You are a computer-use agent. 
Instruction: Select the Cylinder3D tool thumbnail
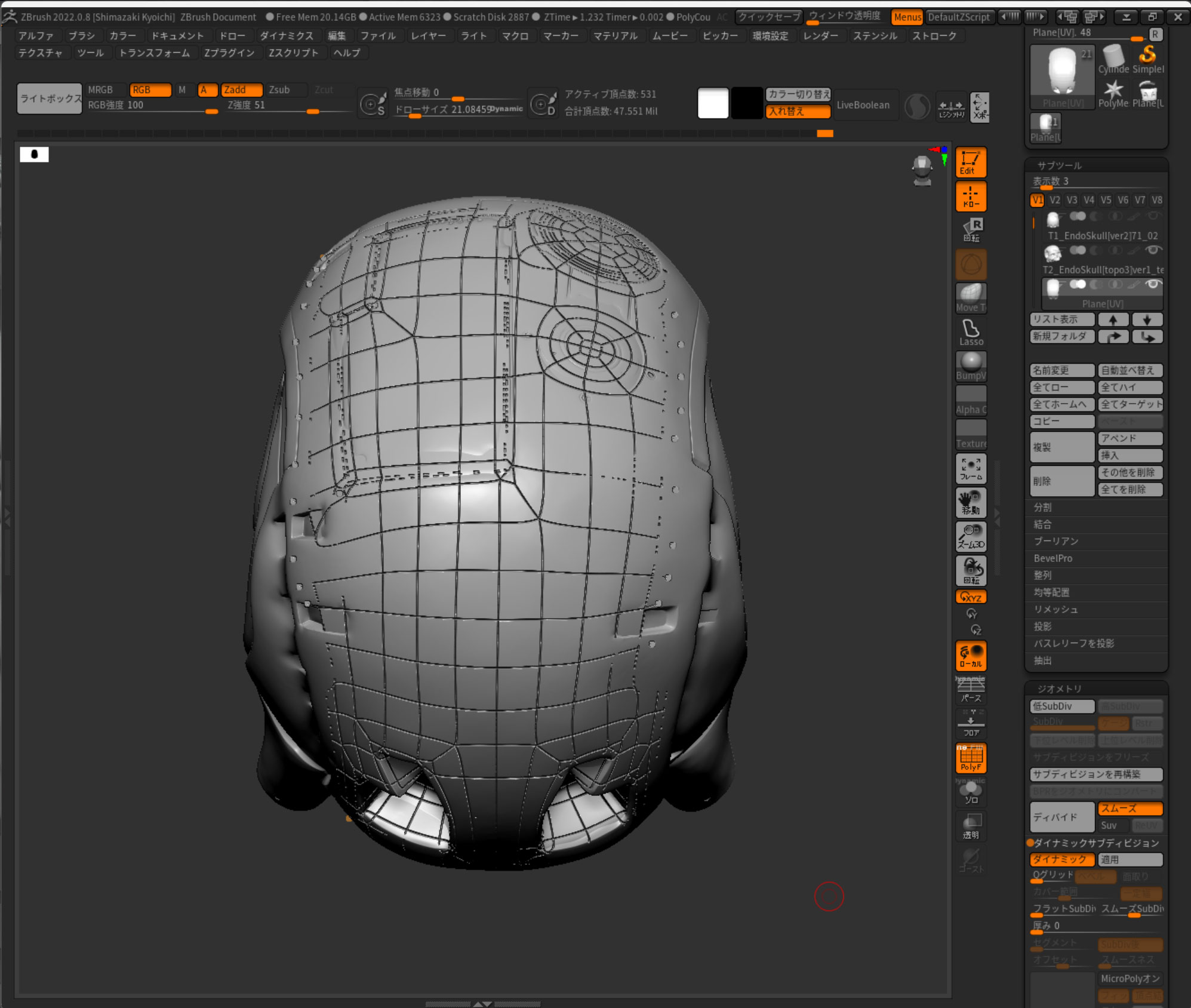point(1113,59)
